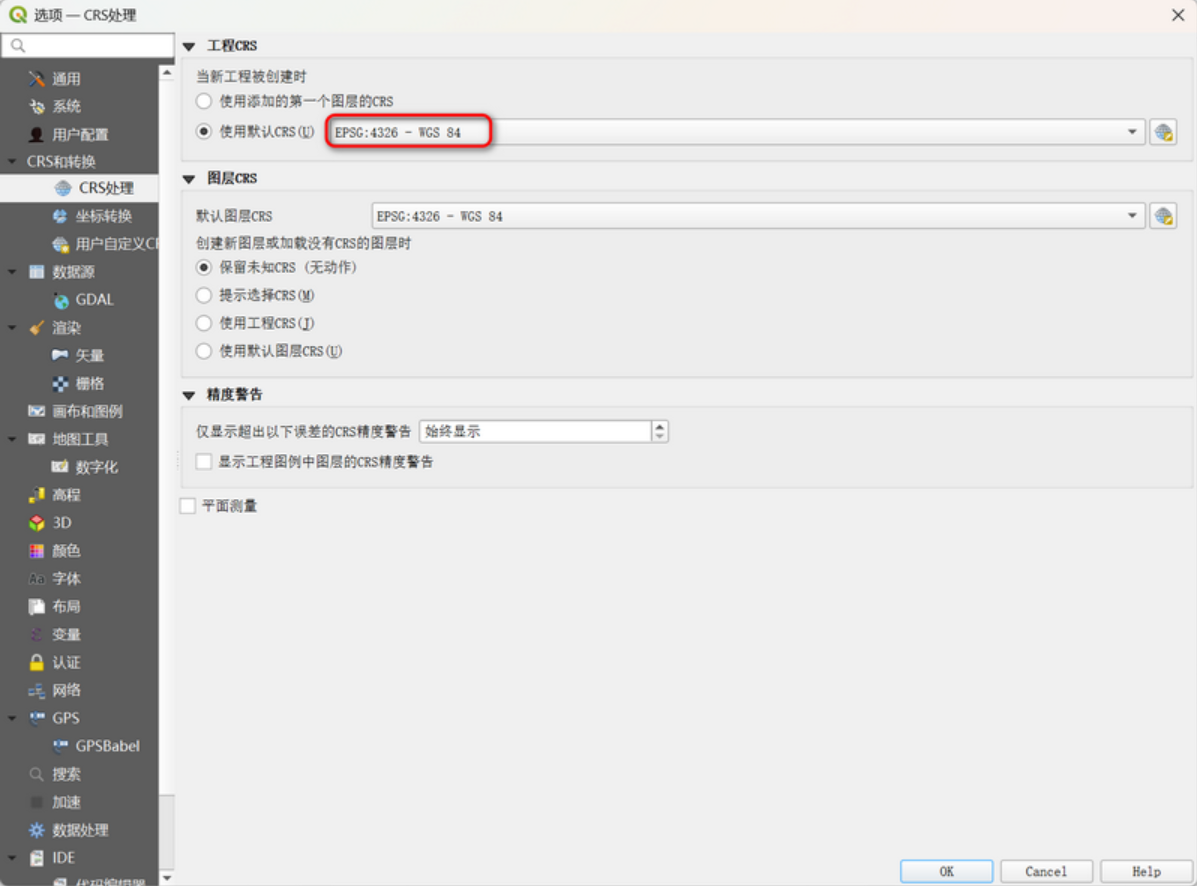This screenshot has width=1197, height=886.
Task: Open the 栅格 (Raster) rendering page
Action: point(89,383)
